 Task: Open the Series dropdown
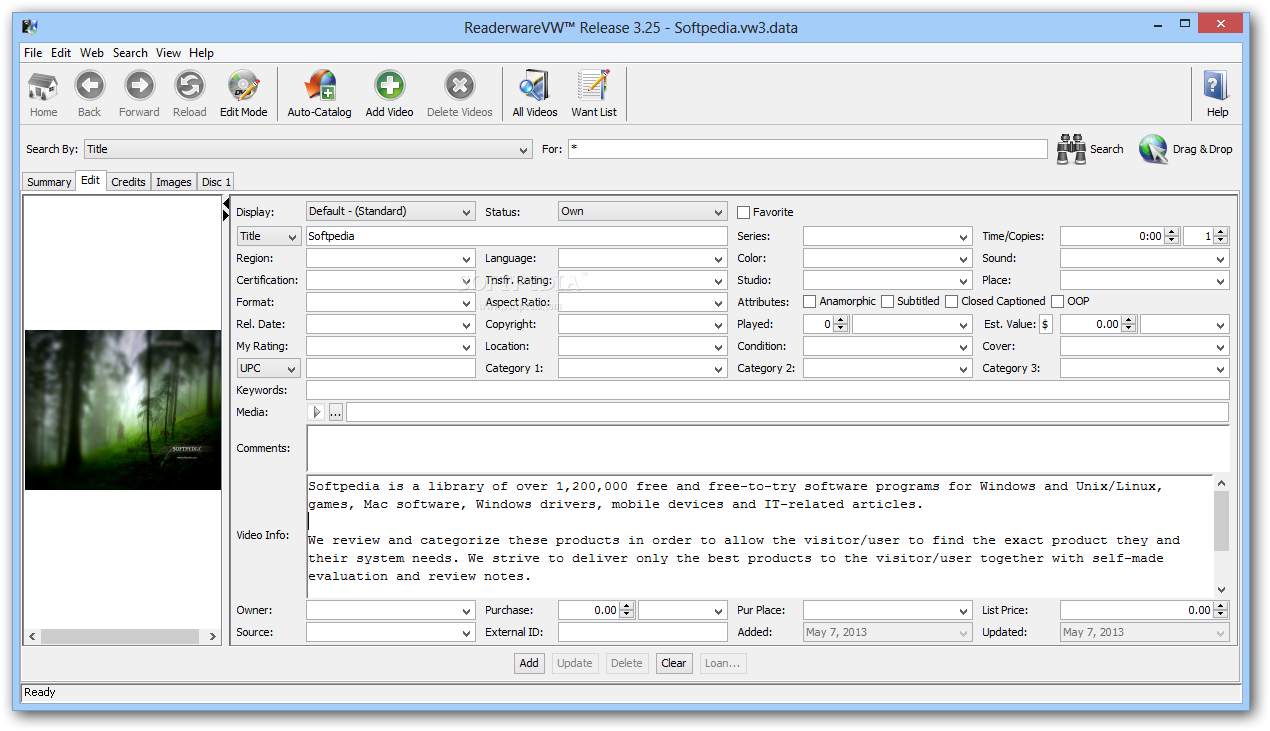click(x=964, y=238)
